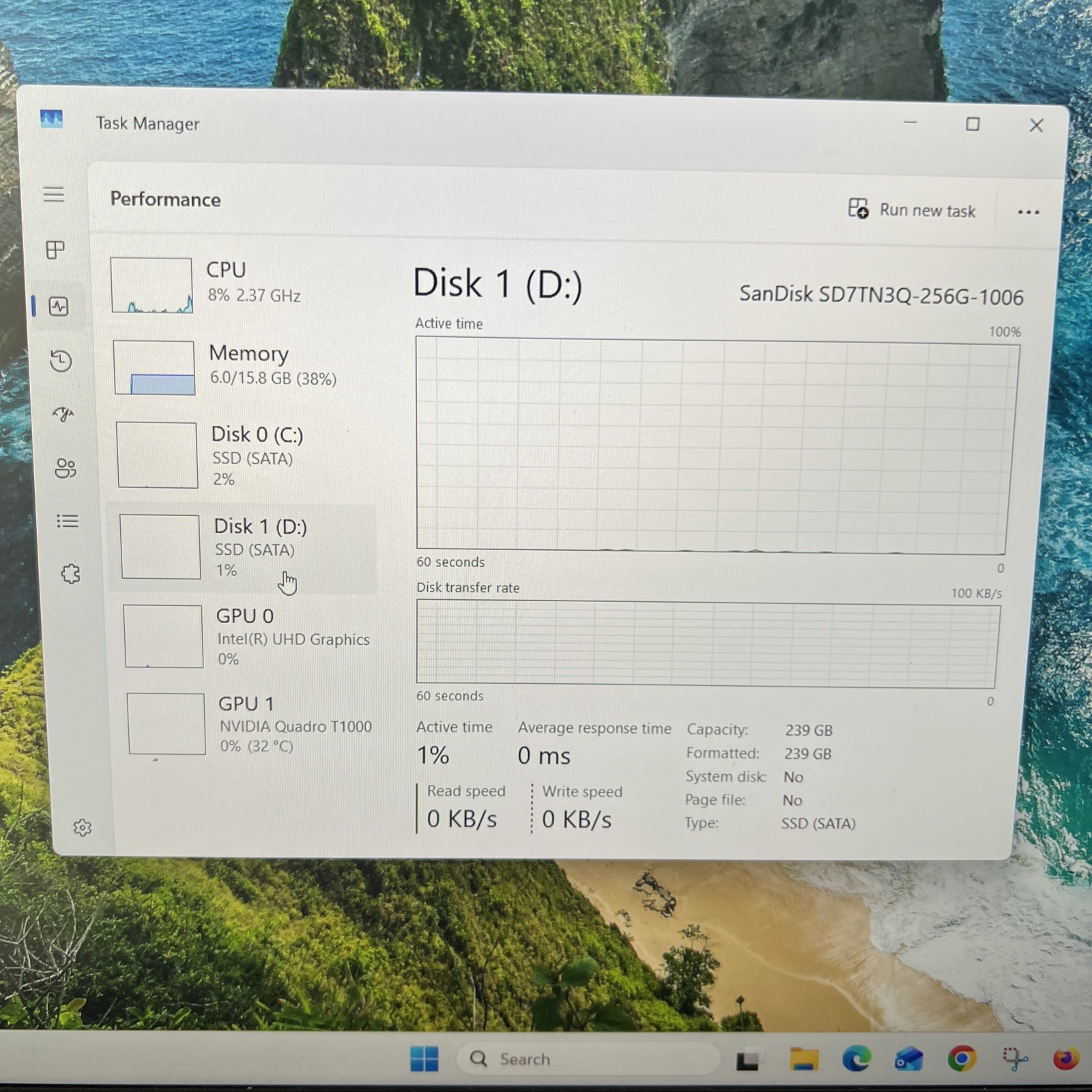Image resolution: width=1092 pixels, height=1092 pixels.
Task: Select GPU 1 NVIDIA Quadro T1000
Action: (250, 724)
